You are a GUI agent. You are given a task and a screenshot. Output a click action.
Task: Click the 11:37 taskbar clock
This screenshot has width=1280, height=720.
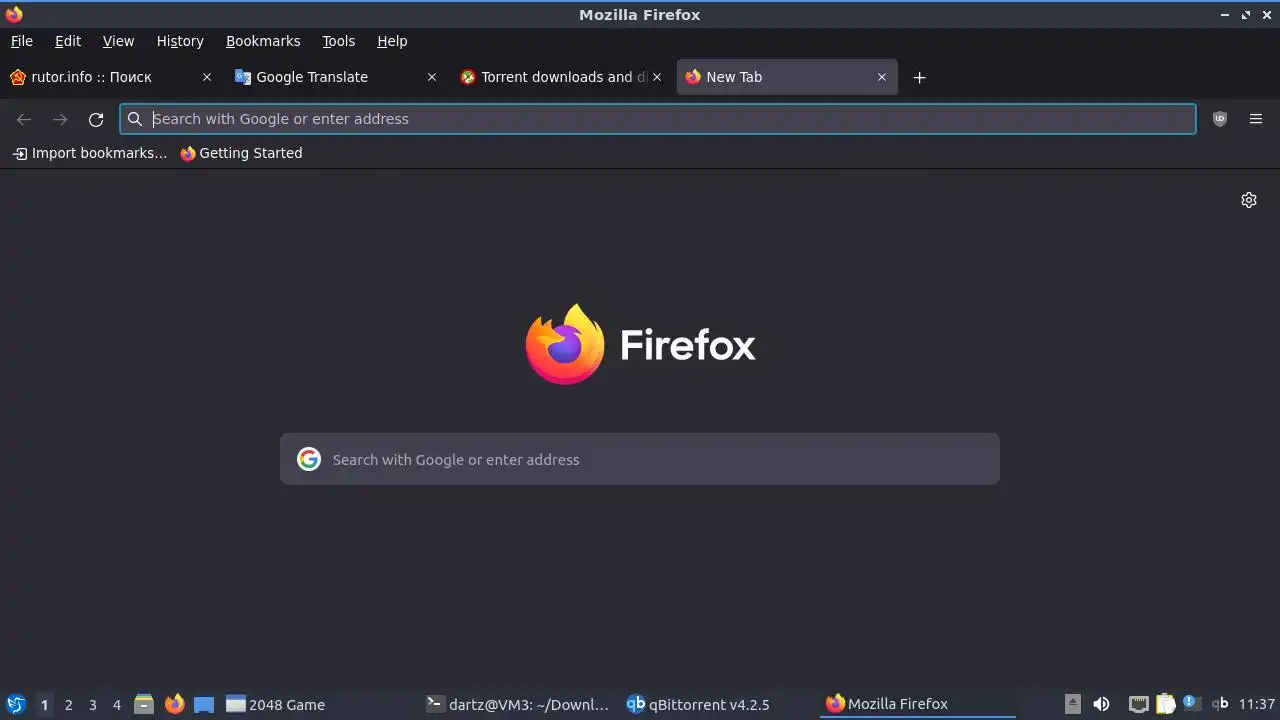(1256, 704)
